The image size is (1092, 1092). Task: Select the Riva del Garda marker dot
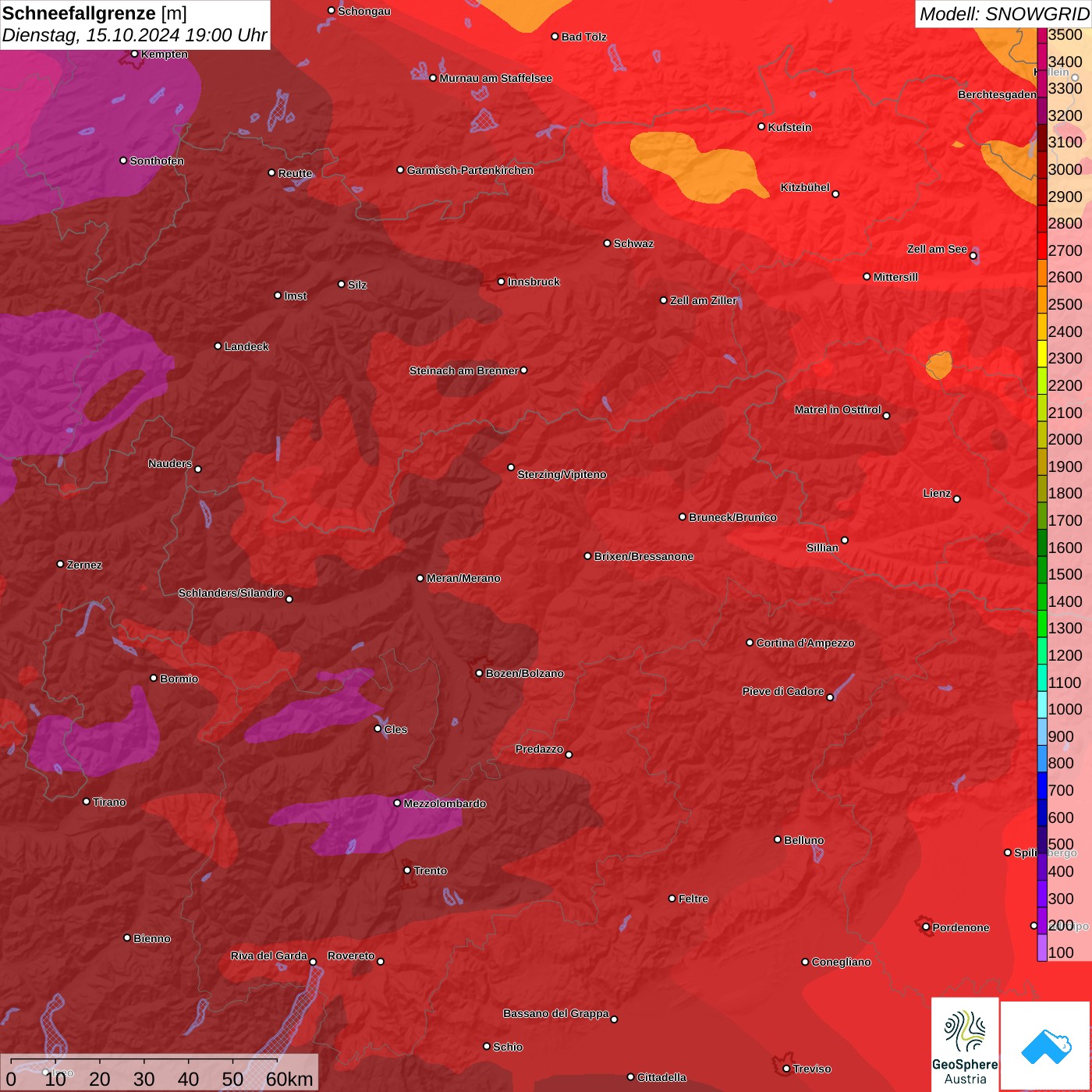[313, 962]
